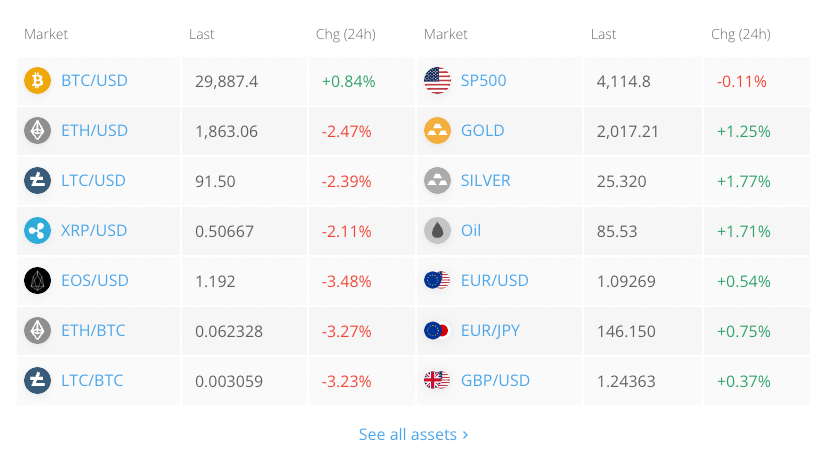Click the Litecoin icon beside LTC/USD
Screen dimensions: 833x459
coord(37,181)
